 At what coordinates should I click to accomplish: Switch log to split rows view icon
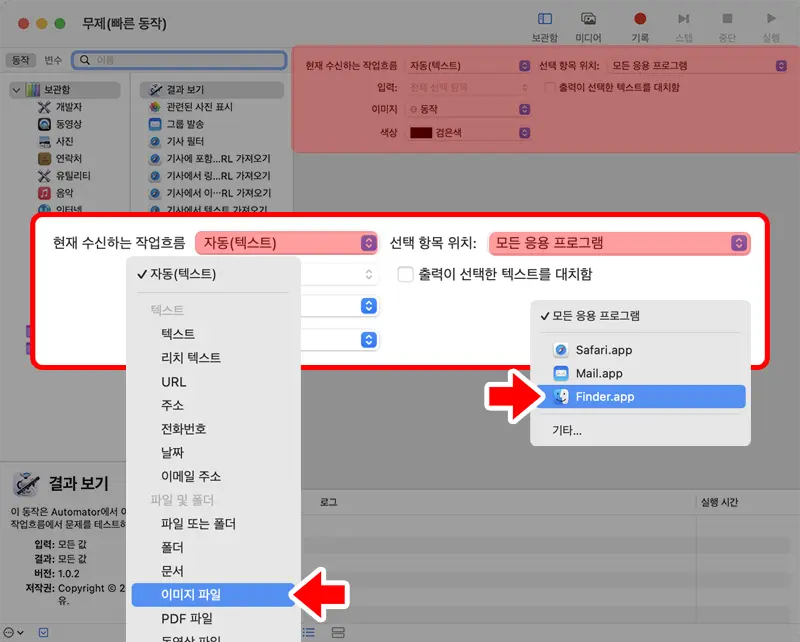point(338,632)
